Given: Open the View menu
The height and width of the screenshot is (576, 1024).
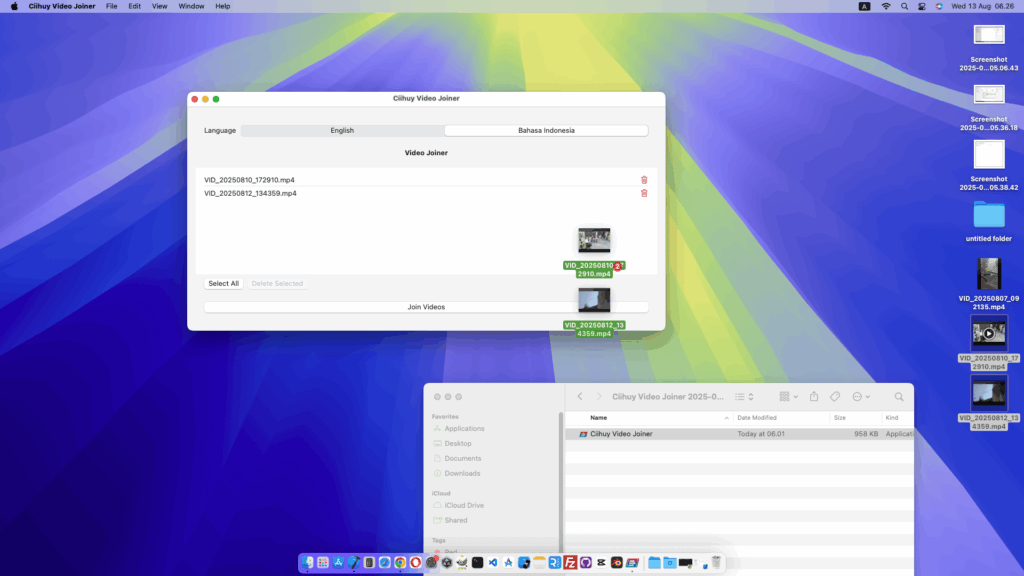Looking at the screenshot, I should tap(159, 7).
